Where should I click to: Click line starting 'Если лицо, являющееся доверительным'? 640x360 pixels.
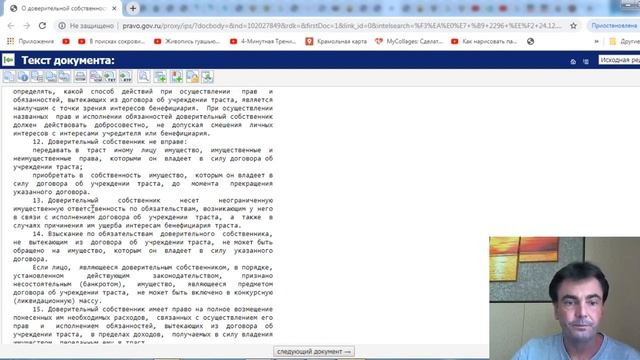pyautogui.click(x=153, y=267)
